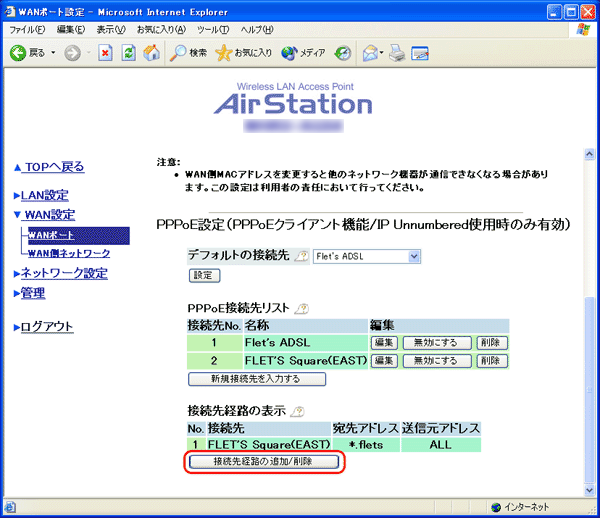The image size is (600, 518).
Task: Click the Edit page toolbar icon
Action: [420, 53]
